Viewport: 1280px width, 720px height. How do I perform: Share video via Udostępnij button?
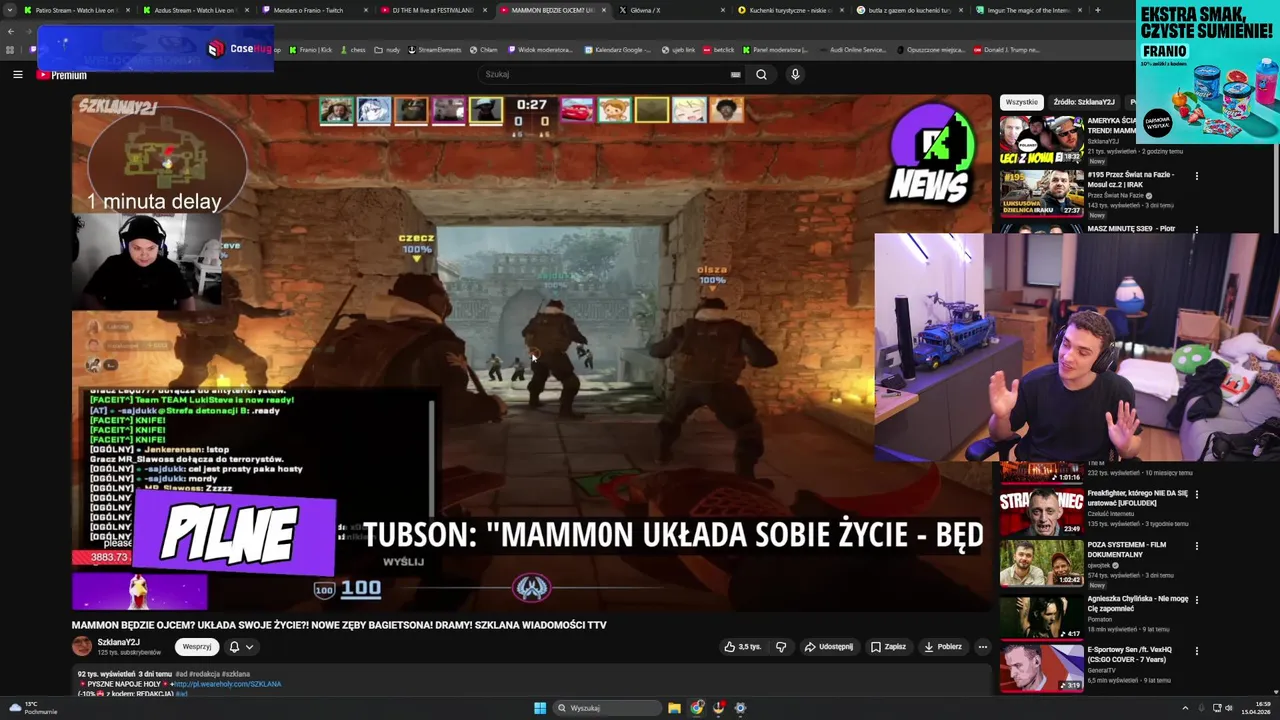[x=829, y=647]
